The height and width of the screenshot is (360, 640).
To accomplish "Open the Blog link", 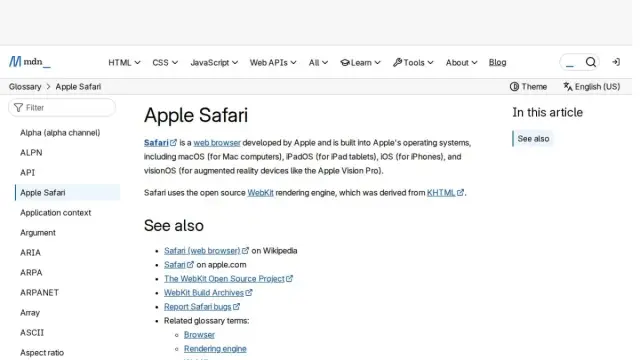I will point(497,62).
